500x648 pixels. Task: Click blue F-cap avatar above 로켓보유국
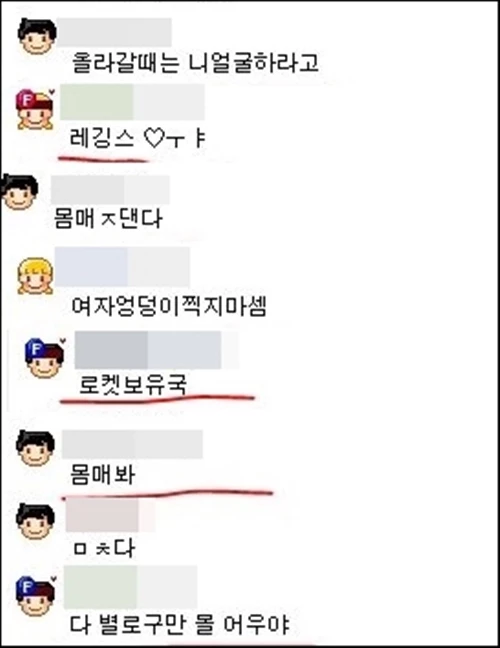coord(45,358)
